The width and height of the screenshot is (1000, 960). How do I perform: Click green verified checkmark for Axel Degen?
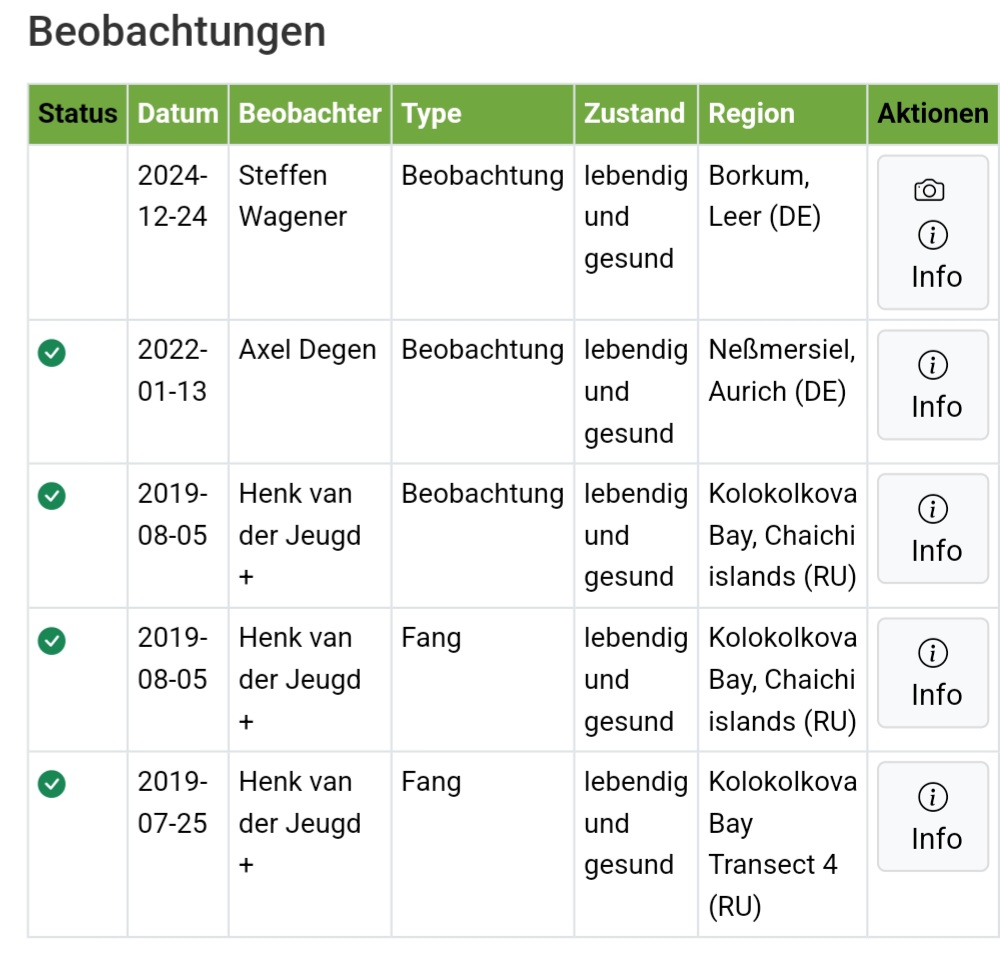coord(52,352)
